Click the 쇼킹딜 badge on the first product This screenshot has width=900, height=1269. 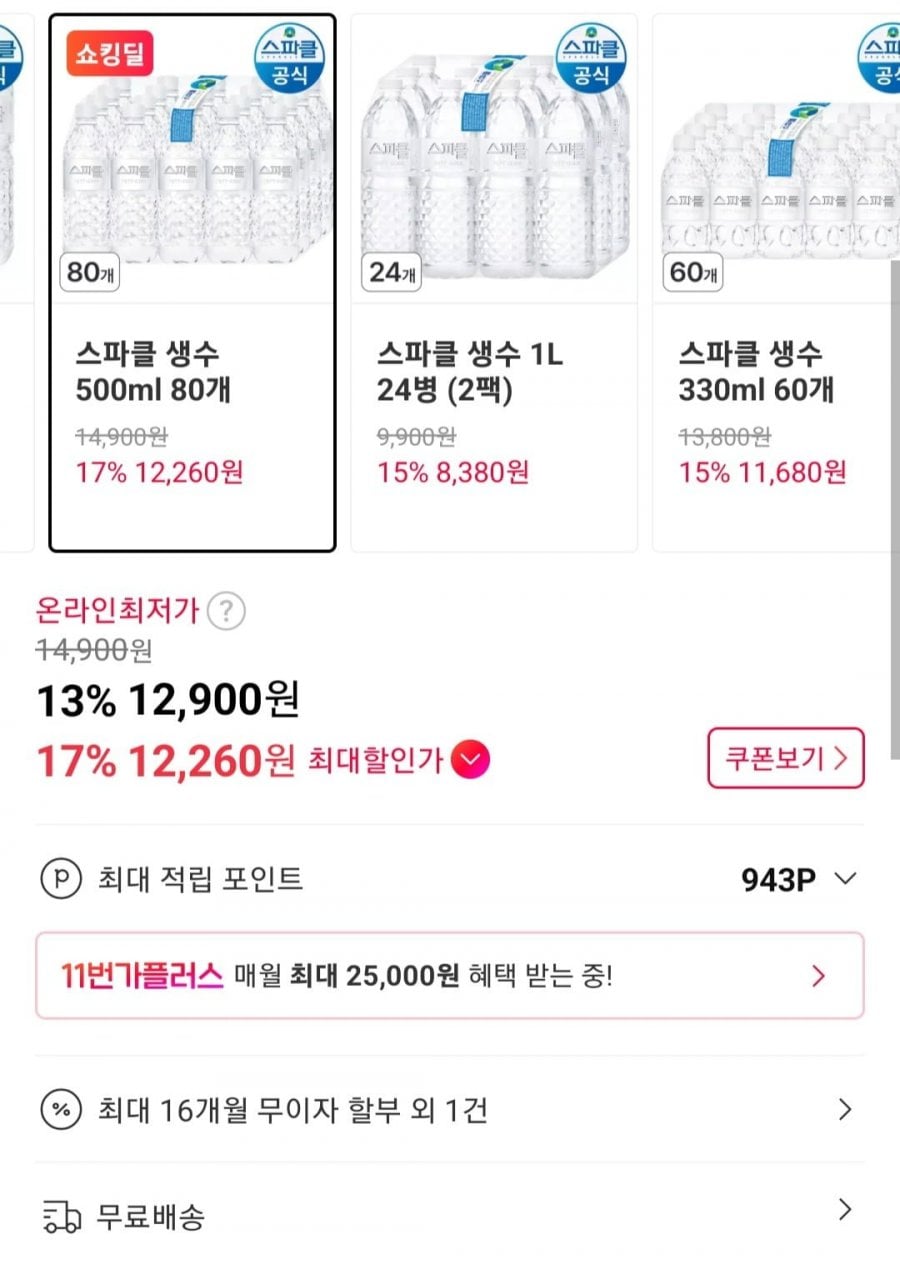point(110,54)
